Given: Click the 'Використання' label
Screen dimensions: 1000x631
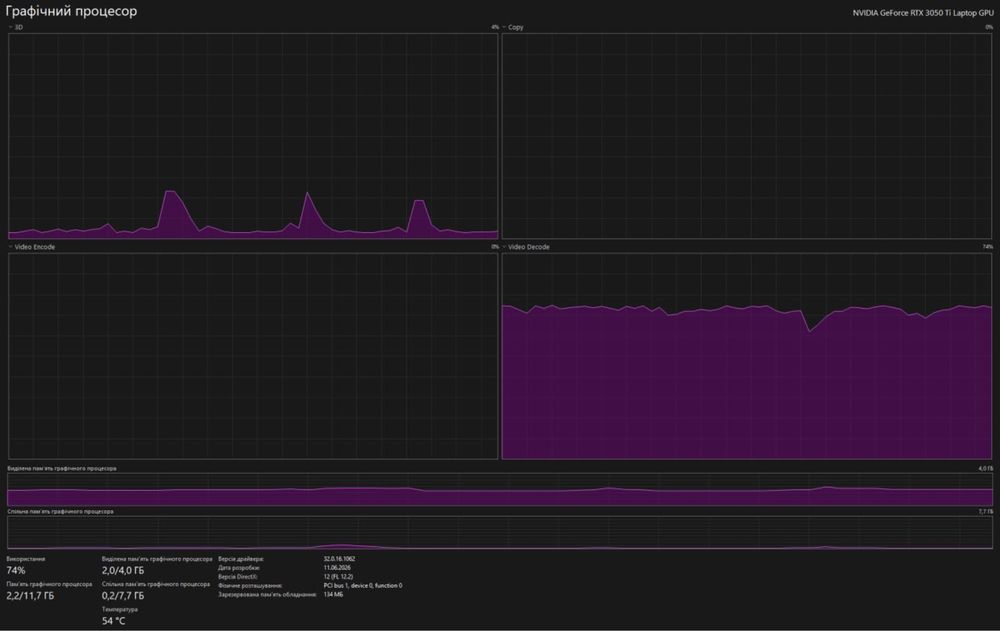Looking at the screenshot, I should pyautogui.click(x=26, y=559).
